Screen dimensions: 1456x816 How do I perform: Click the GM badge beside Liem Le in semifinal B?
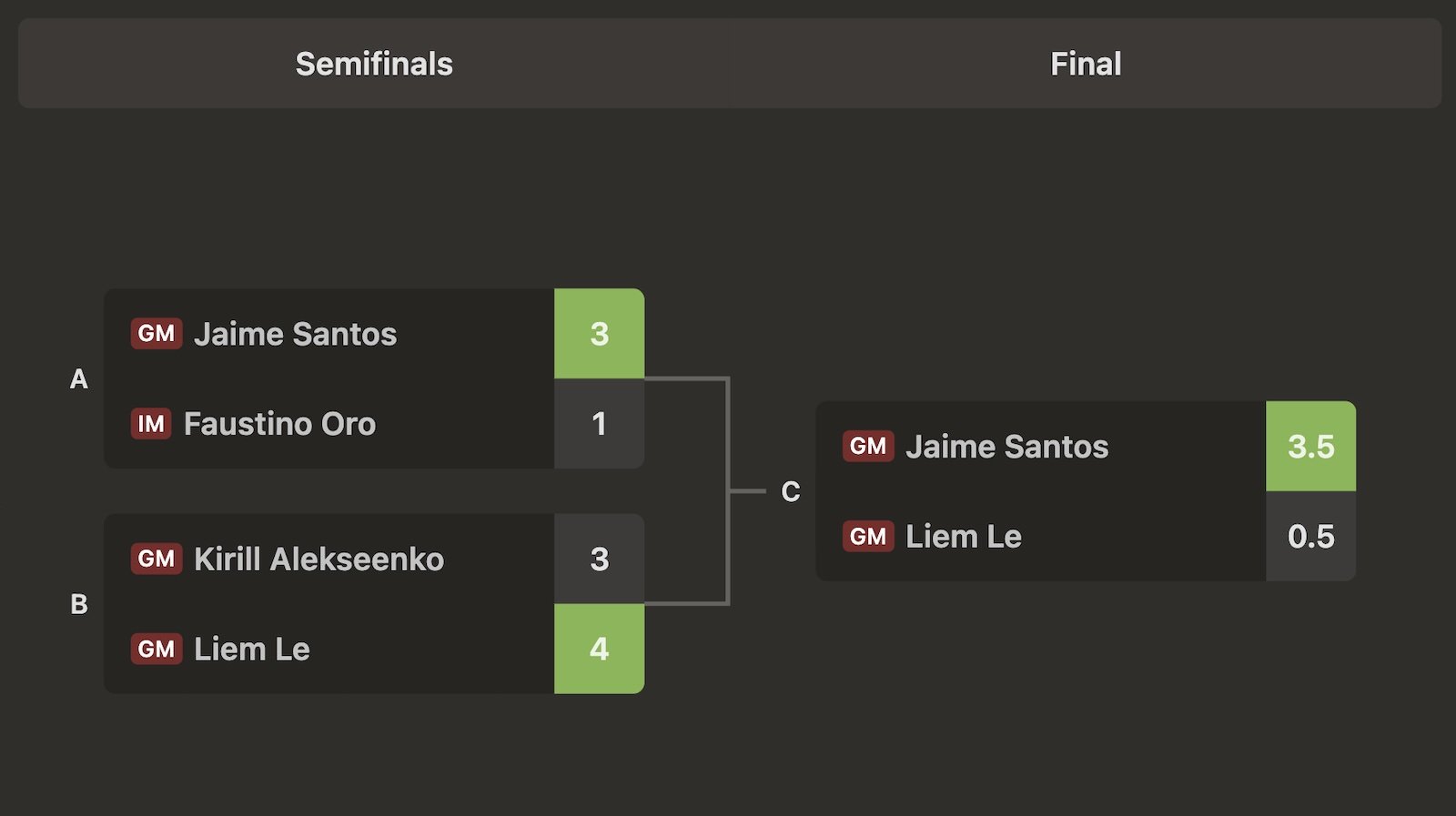tap(157, 649)
